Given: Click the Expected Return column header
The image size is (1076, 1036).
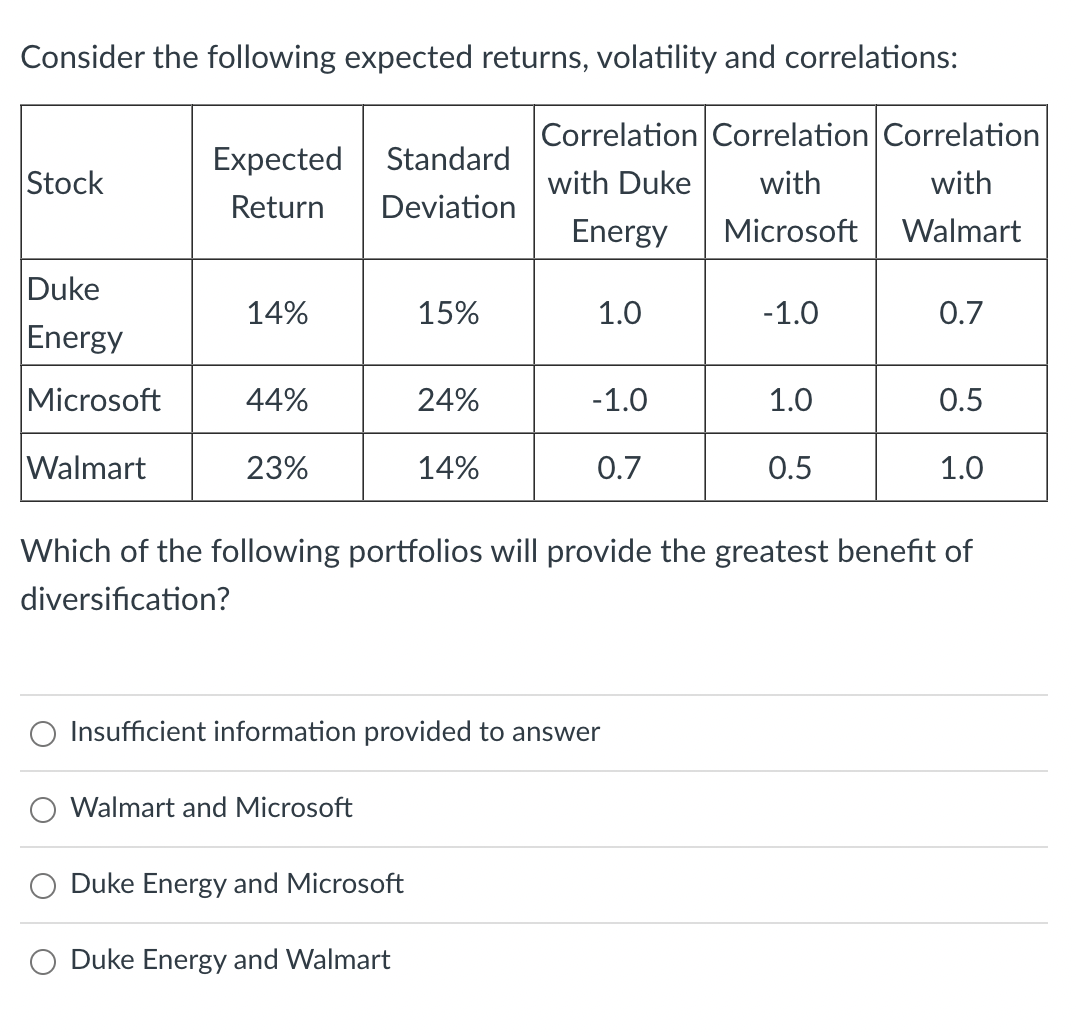Looking at the screenshot, I should (277, 182).
